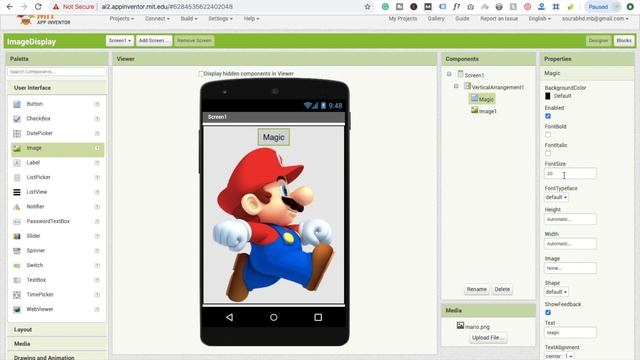Collapse the Screen1 tree node

449,74
